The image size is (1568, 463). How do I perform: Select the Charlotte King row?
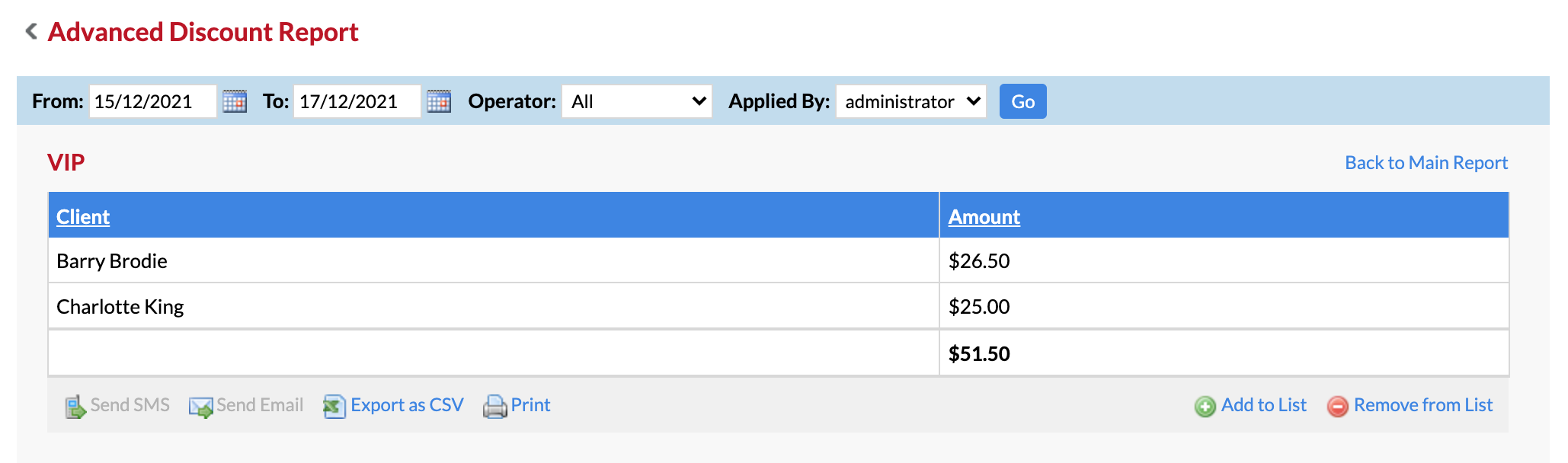778,306
